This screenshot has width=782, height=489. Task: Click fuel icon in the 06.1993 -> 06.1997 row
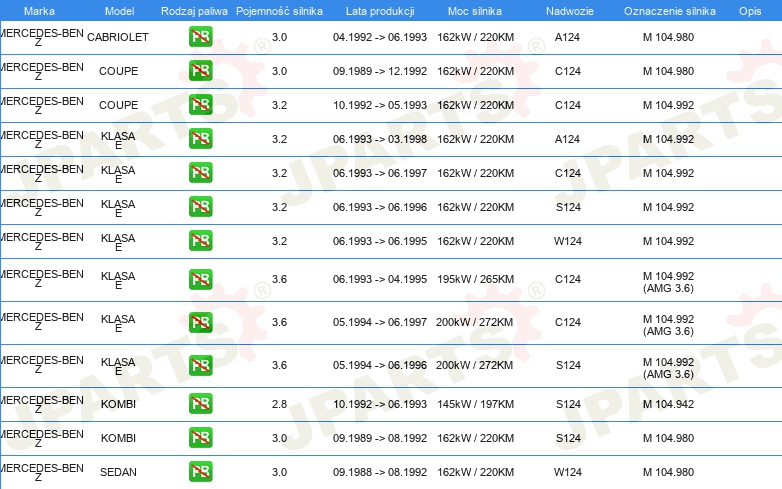click(200, 172)
